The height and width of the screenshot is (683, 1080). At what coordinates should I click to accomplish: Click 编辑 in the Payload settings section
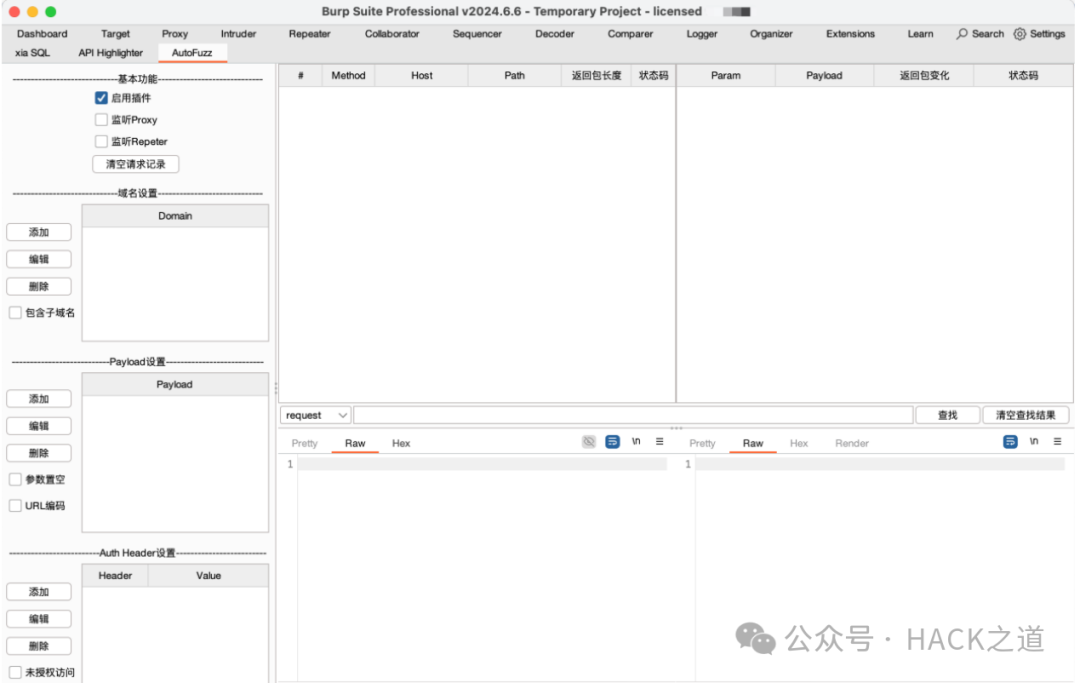click(39, 425)
